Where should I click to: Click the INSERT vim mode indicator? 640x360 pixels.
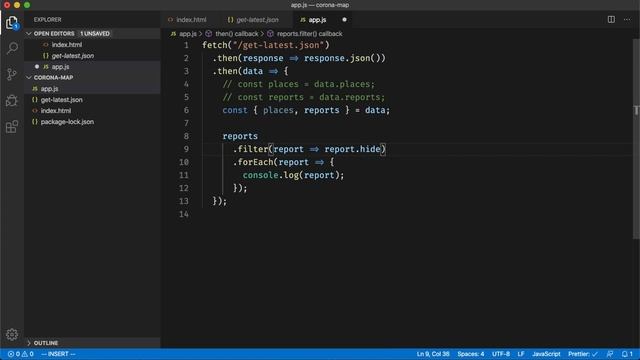click(58, 354)
